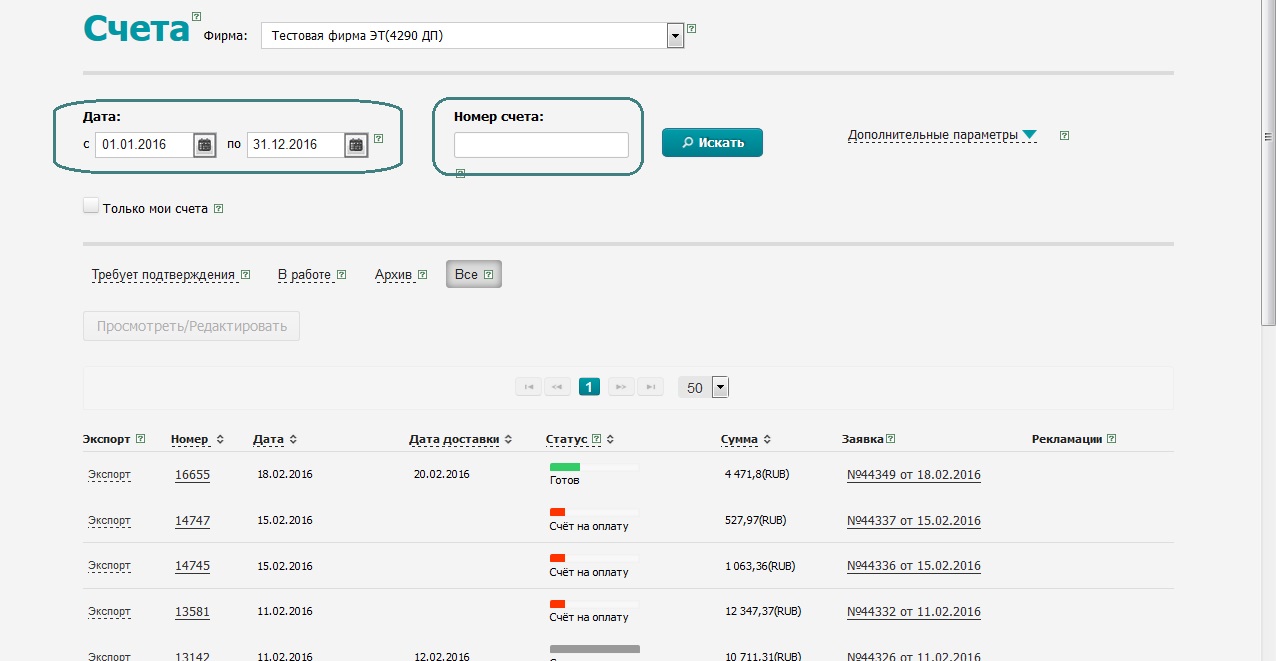Image resolution: width=1276 pixels, height=661 pixels.
Task: Click into the Номер счета input field
Action: pos(541,145)
